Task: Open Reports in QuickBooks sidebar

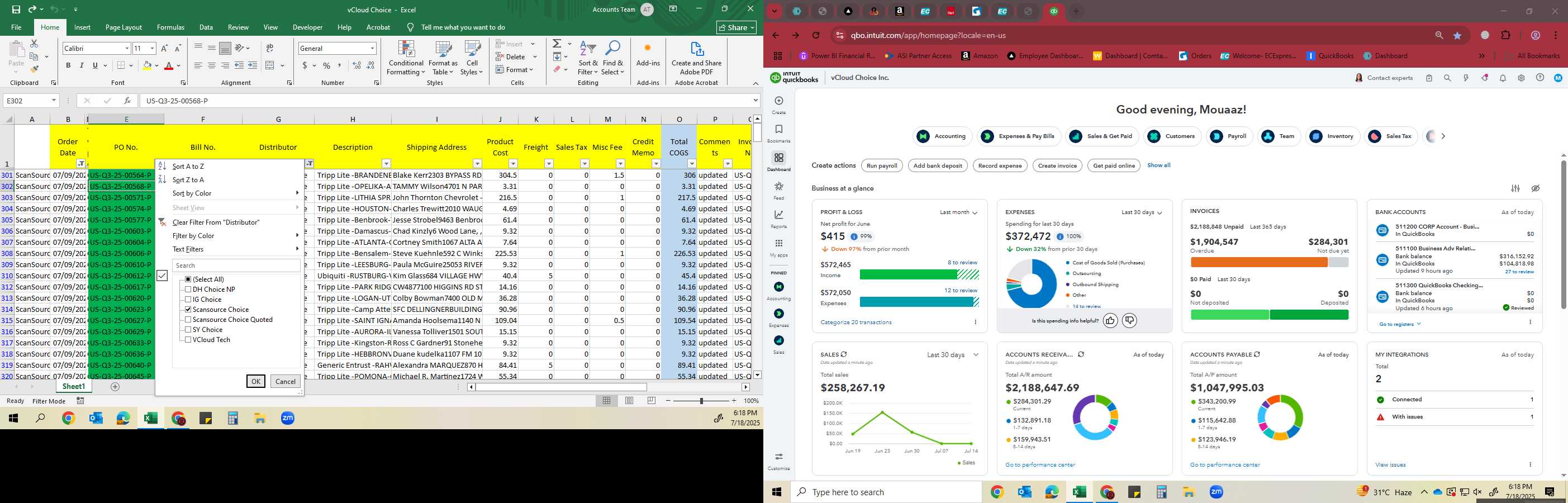Action: (778, 219)
